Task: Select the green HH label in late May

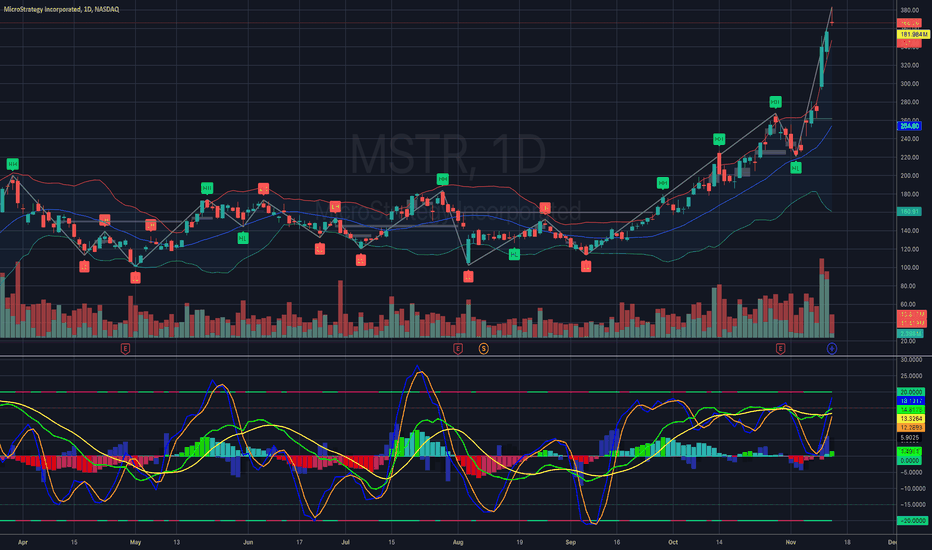Action: click(x=207, y=188)
